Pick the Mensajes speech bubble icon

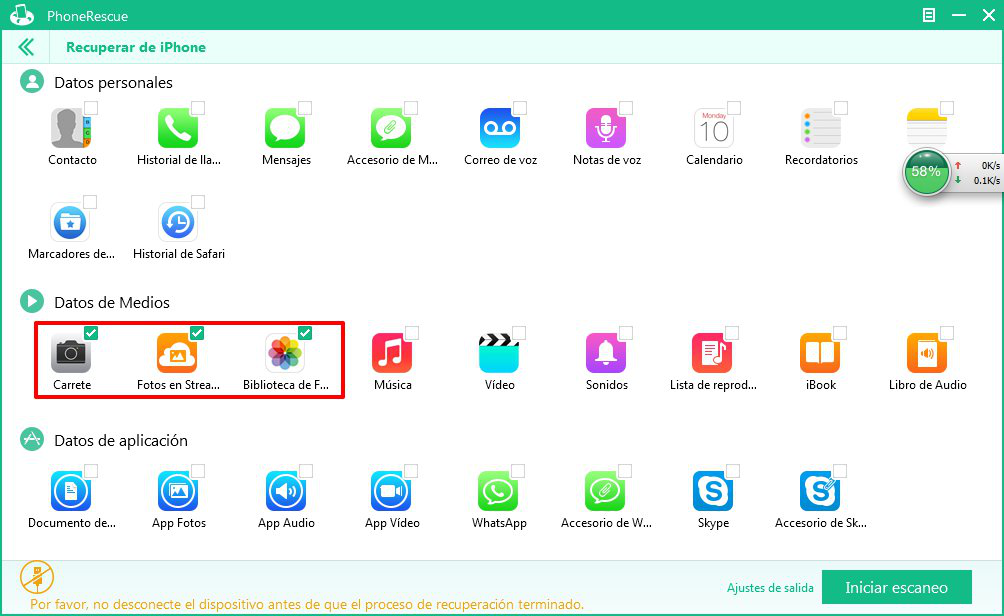(x=285, y=128)
